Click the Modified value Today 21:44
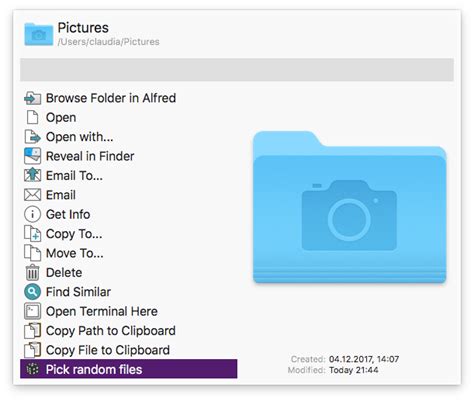The height and width of the screenshot is (401, 474). [x=354, y=370]
